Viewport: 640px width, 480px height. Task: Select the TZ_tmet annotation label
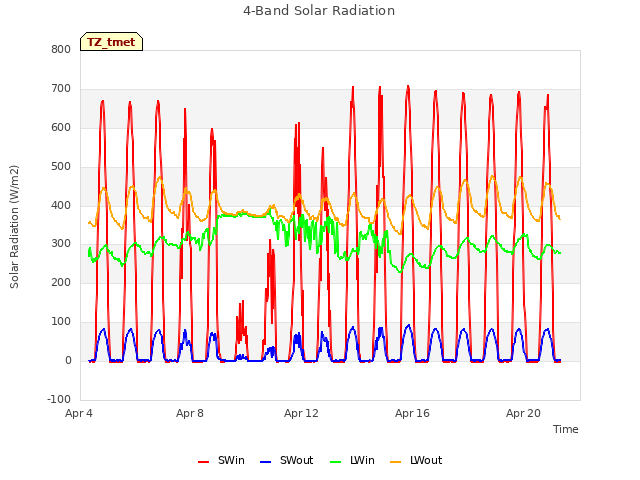coord(111,42)
